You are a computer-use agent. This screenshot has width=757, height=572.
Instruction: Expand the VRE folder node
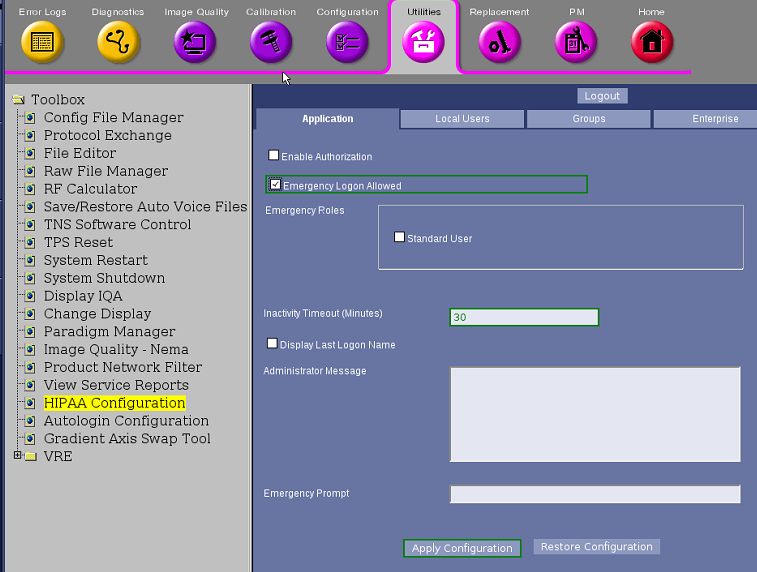[17, 456]
